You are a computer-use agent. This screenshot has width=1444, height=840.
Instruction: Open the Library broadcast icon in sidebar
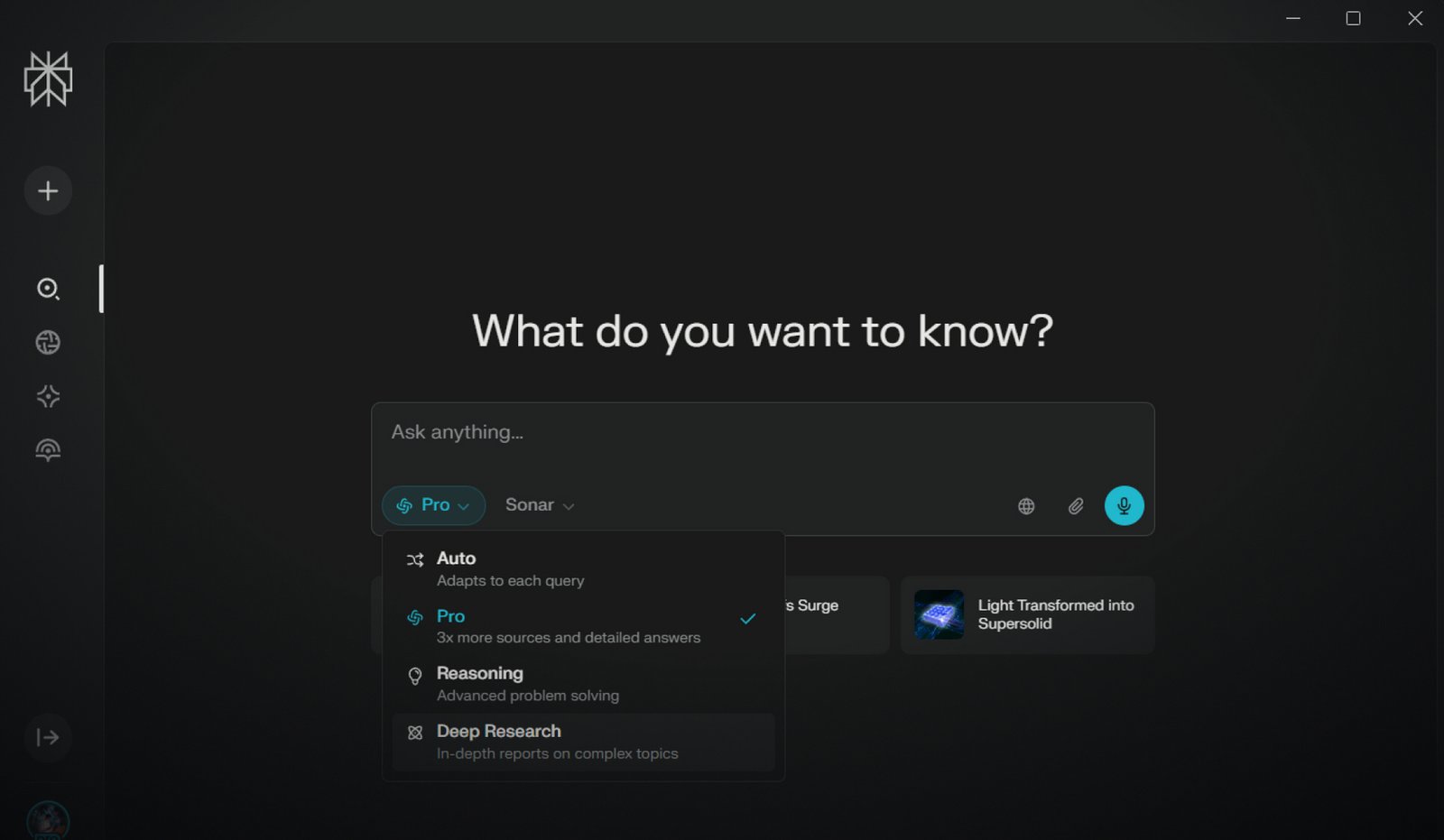pyautogui.click(x=48, y=449)
